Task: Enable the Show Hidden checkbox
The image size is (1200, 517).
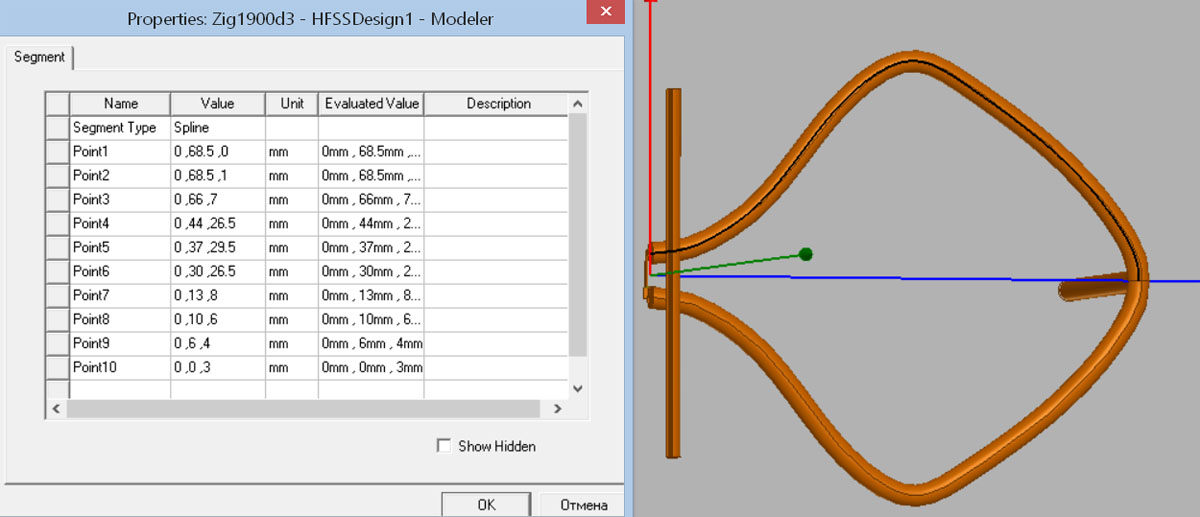Action: pyautogui.click(x=444, y=446)
